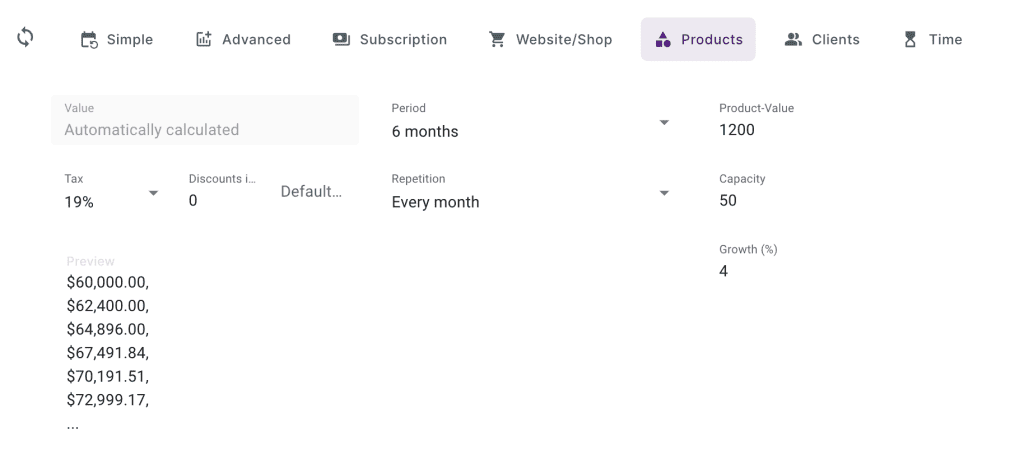Click the calendar icon beside Simple
1024x454 pixels.
tap(89, 40)
